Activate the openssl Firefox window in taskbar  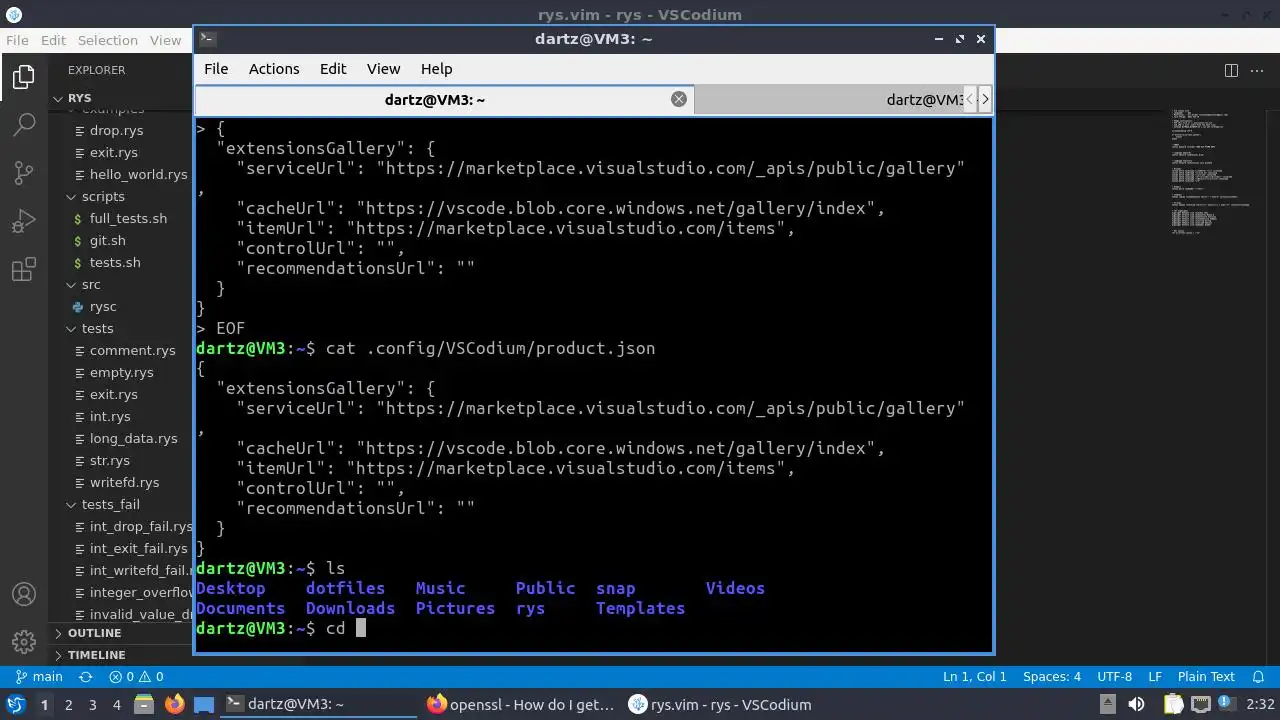[x=520, y=705]
